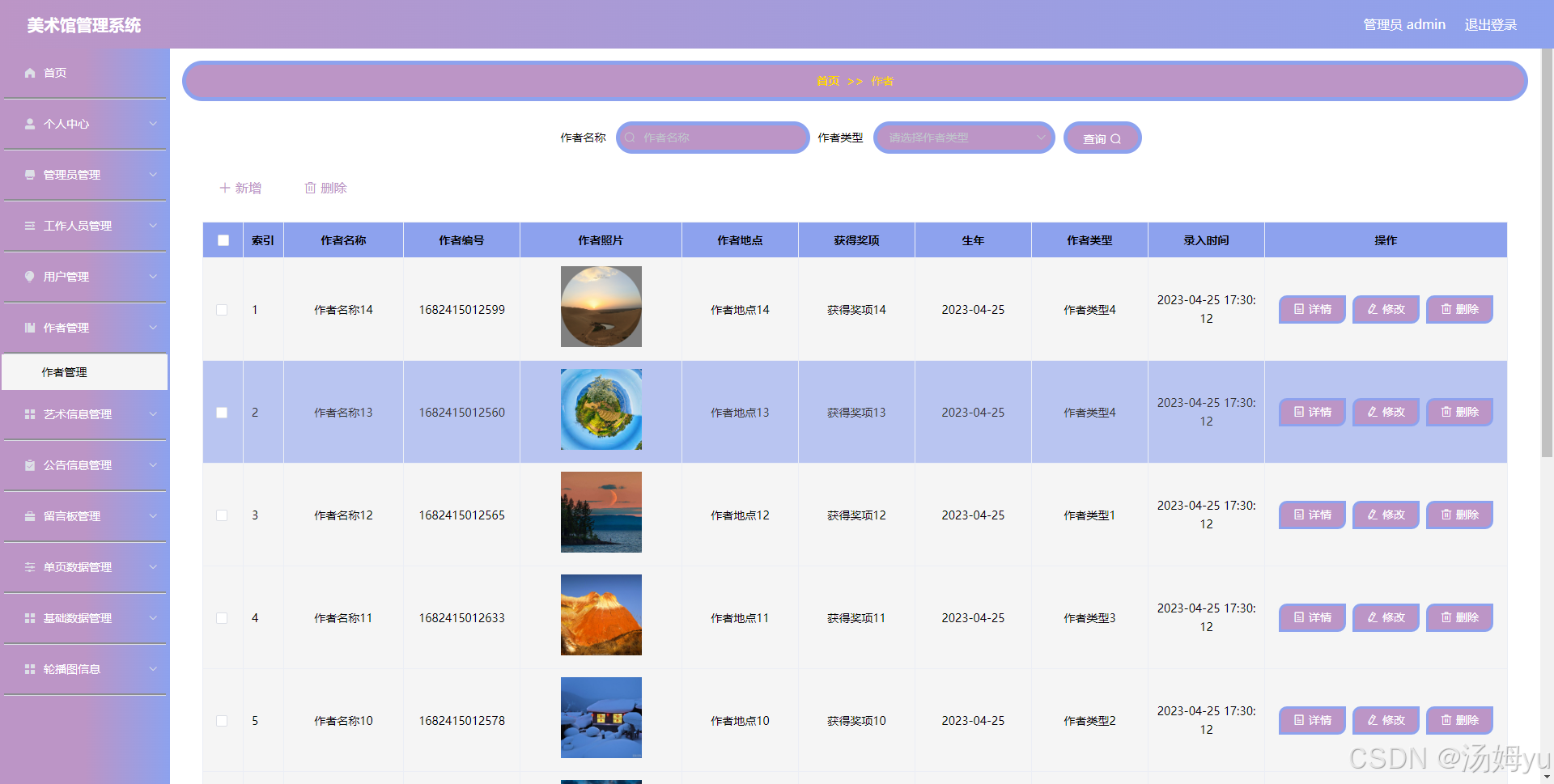View 详情 of 作者名称12
This screenshot has width=1554, height=784.
point(1312,515)
